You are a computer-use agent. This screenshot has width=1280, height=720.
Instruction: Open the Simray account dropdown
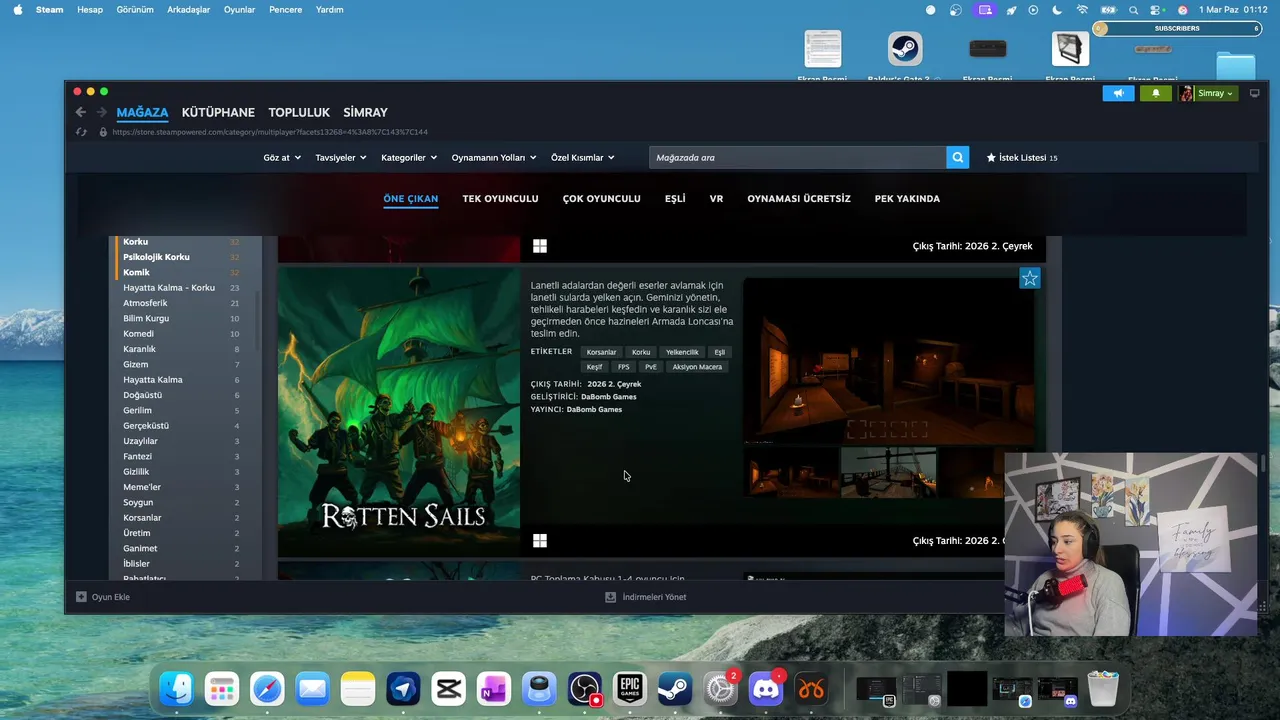coord(1216,93)
